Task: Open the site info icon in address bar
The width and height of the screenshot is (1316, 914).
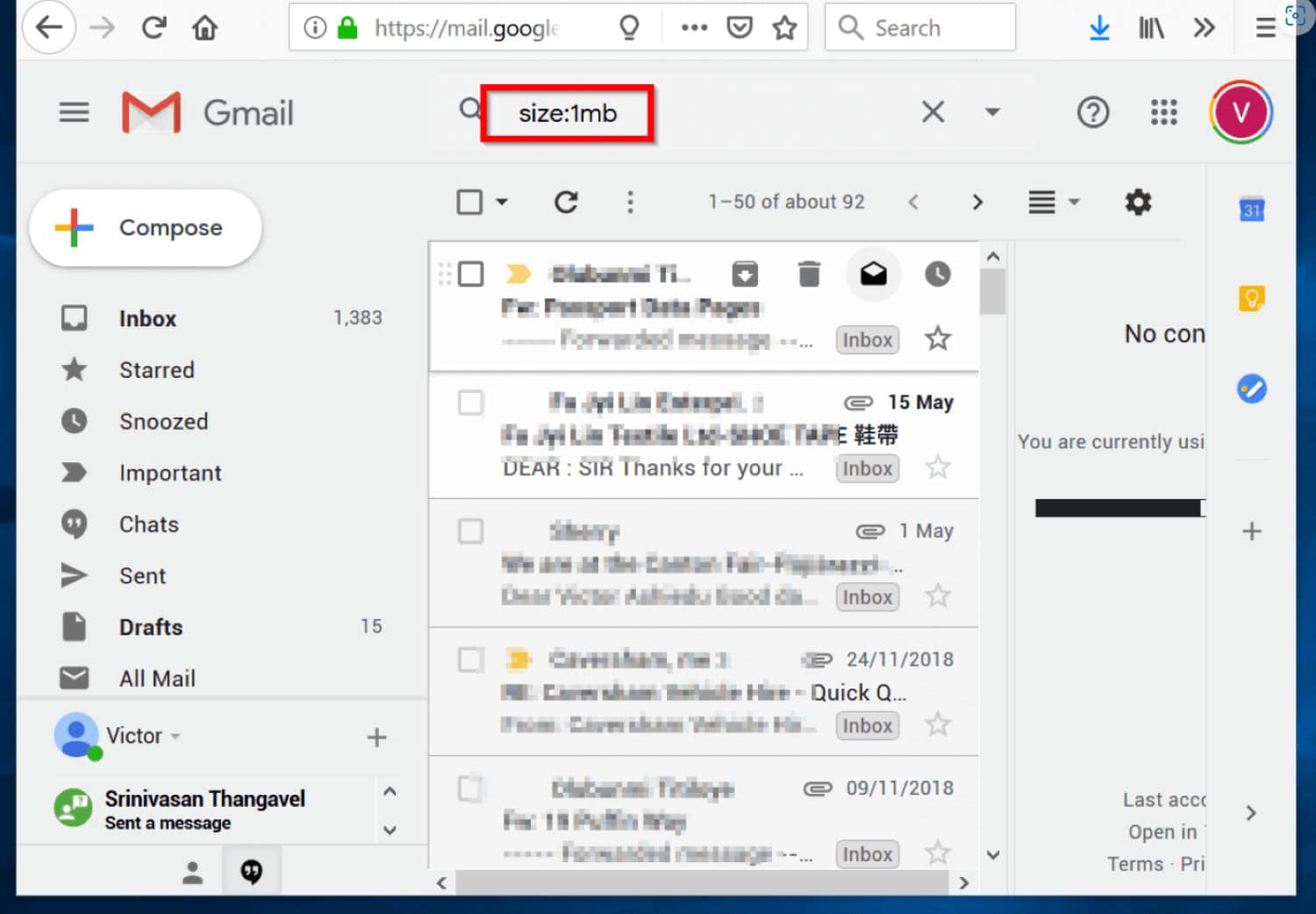Action: point(314,28)
